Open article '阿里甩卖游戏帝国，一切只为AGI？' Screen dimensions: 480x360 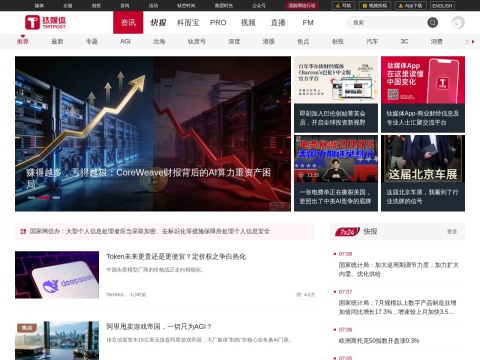pos(159,327)
